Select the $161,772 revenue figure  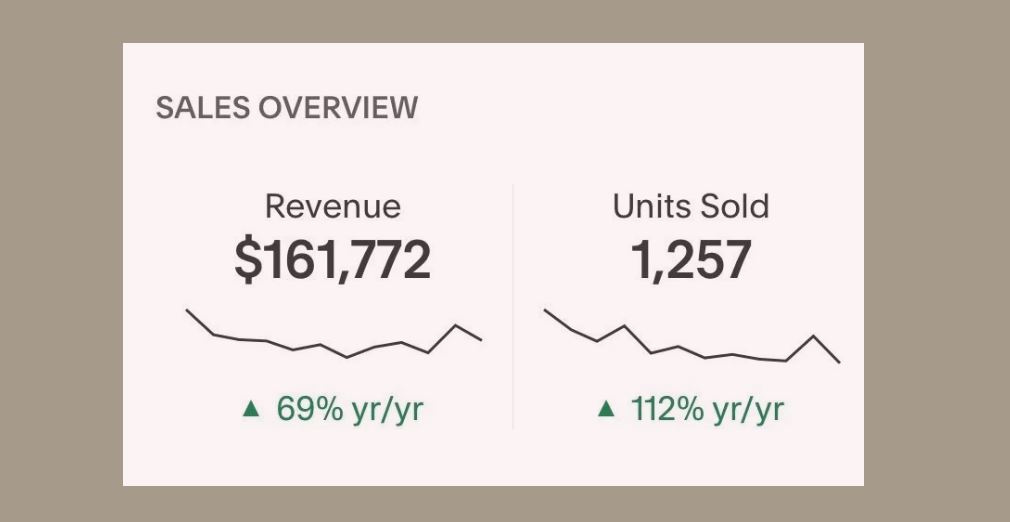(x=333, y=259)
